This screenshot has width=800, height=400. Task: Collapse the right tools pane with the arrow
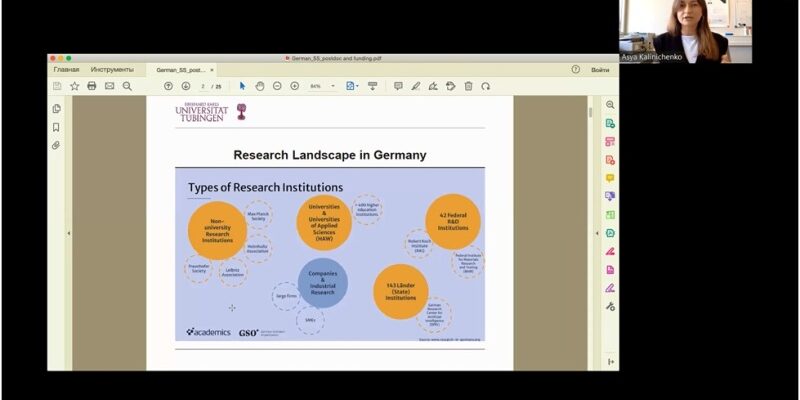(597, 233)
